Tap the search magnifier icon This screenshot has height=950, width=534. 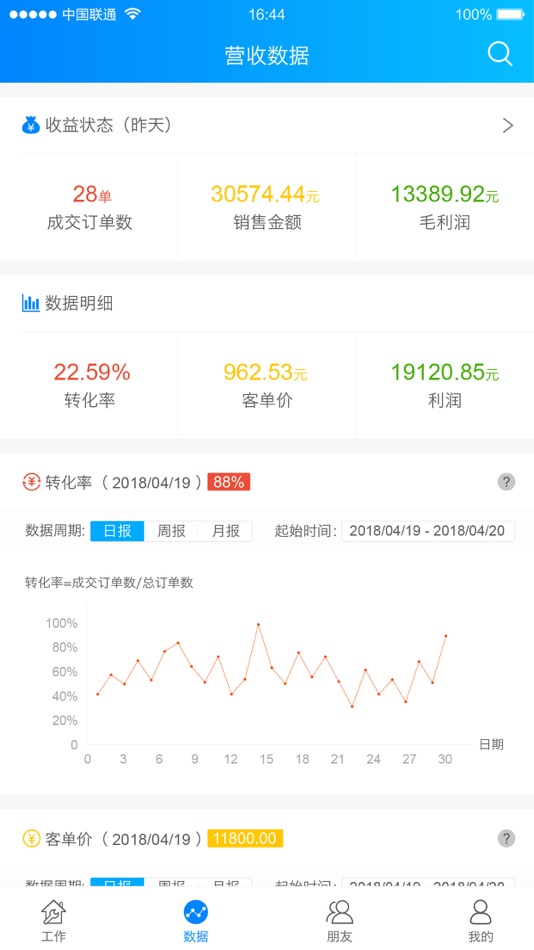coord(500,55)
